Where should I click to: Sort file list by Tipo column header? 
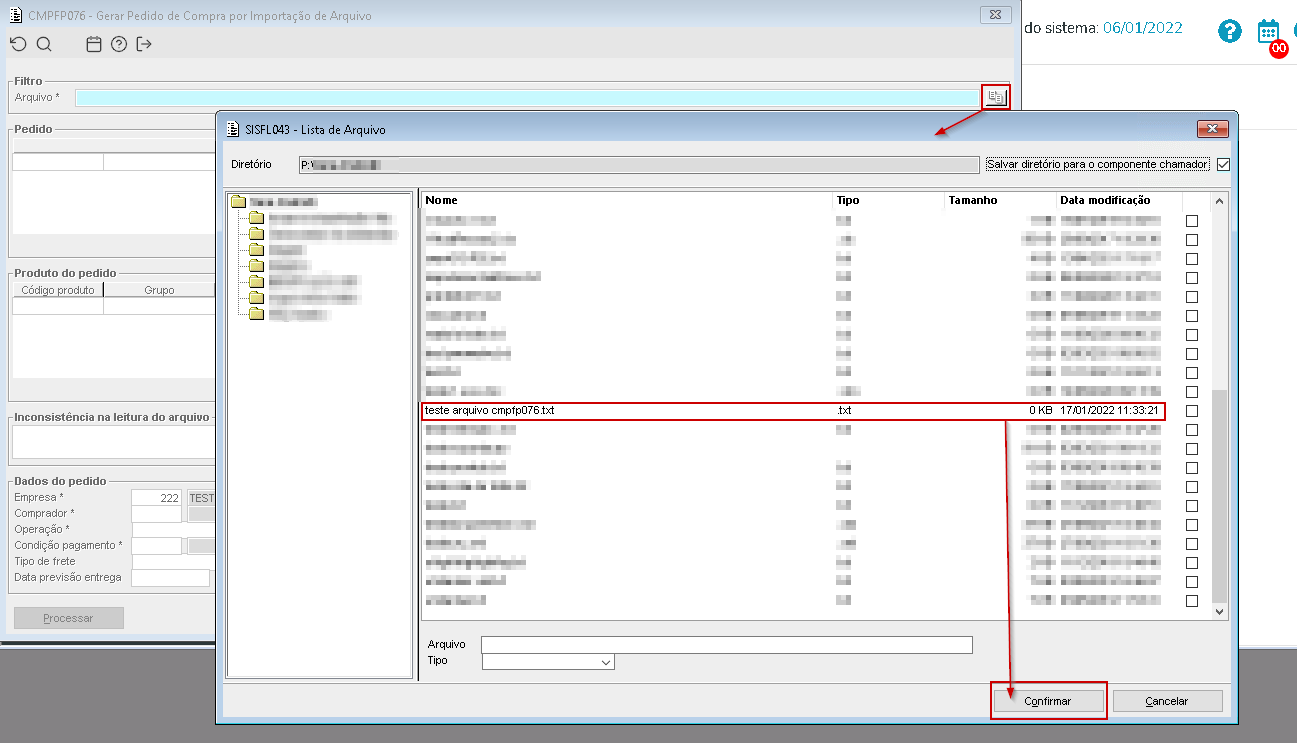(888, 201)
